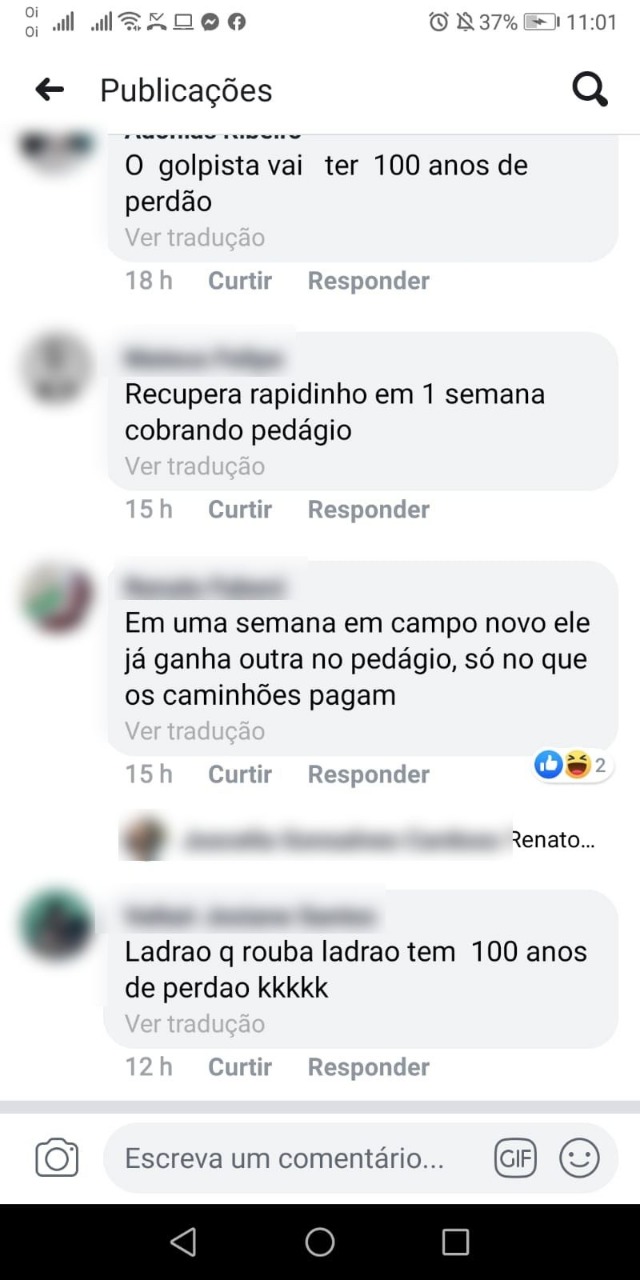Focus the "Escreva um comentário" field
This screenshot has width=640, height=1280.
pyautogui.click(x=300, y=1159)
